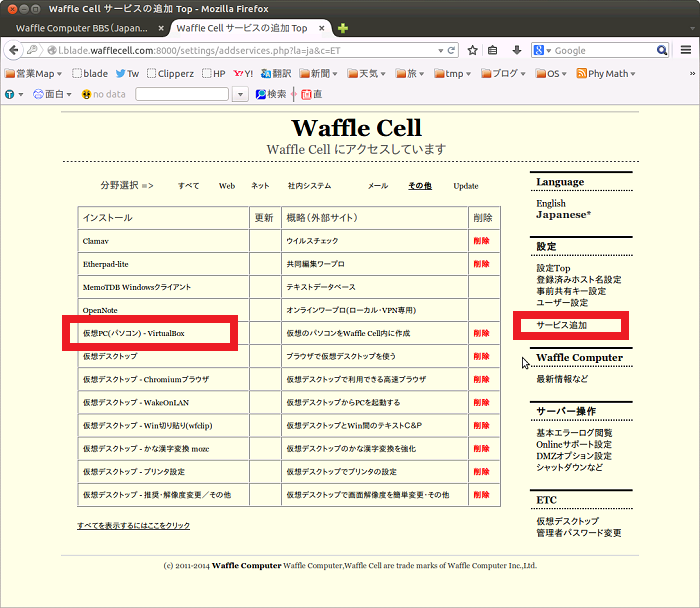The height and width of the screenshot is (608, 700).
Task: Open the 登録済みホスト名設定 link
Action: pyautogui.click(x=579, y=279)
